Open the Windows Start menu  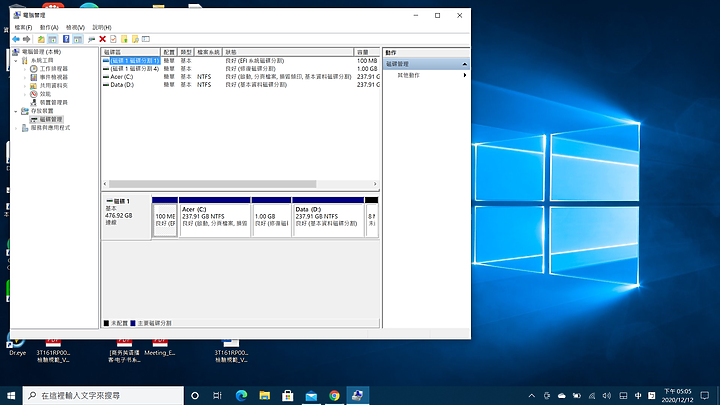coord(11,395)
